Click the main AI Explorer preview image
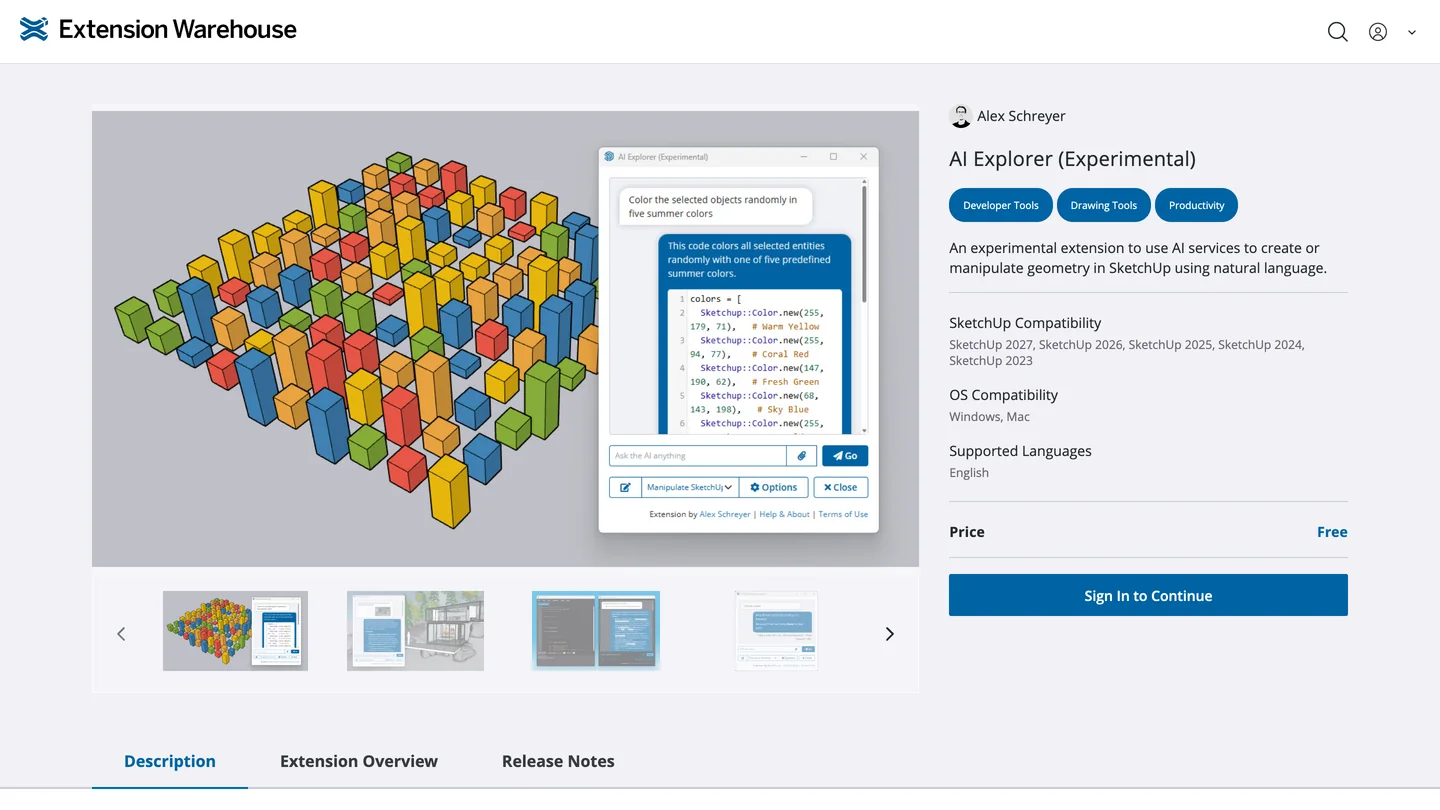The width and height of the screenshot is (1440, 810). pyautogui.click(x=505, y=338)
